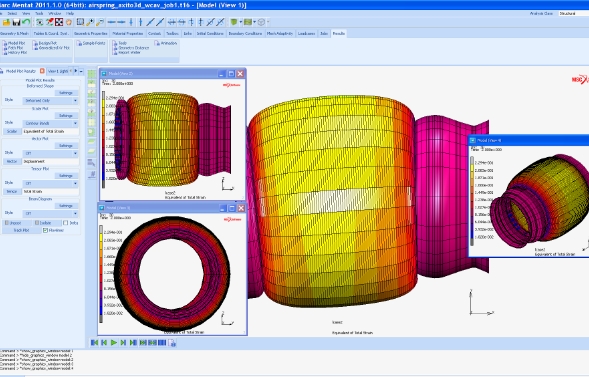Click the fill view black-and-white icon
589x377 pixels.
click(59, 22)
